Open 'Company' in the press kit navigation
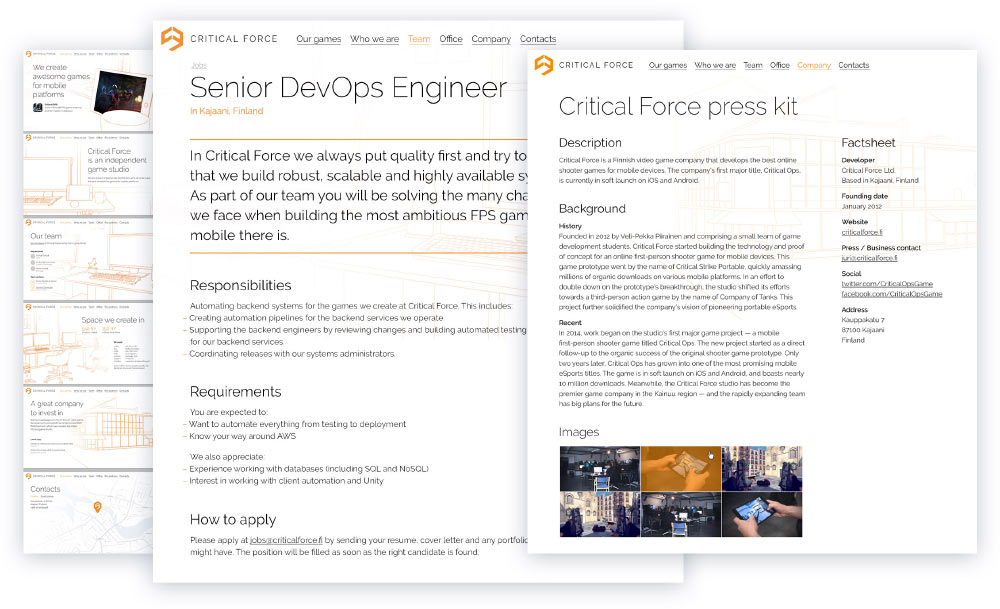The width and height of the screenshot is (1000, 609). pyautogui.click(x=814, y=66)
